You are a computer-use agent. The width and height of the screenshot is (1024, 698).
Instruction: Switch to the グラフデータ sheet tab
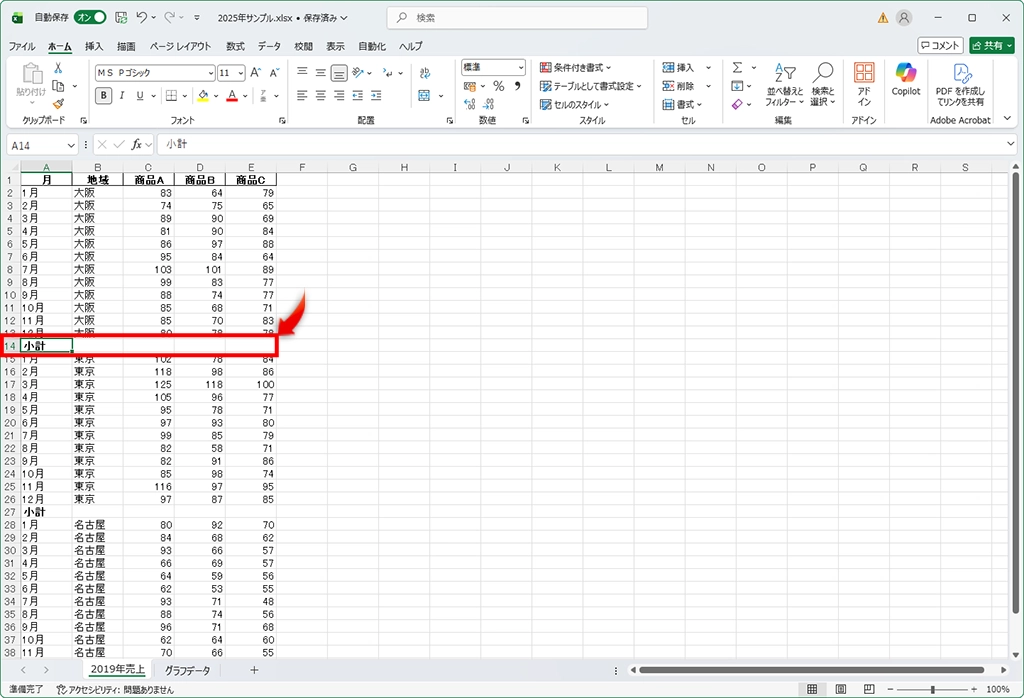[x=188, y=669]
